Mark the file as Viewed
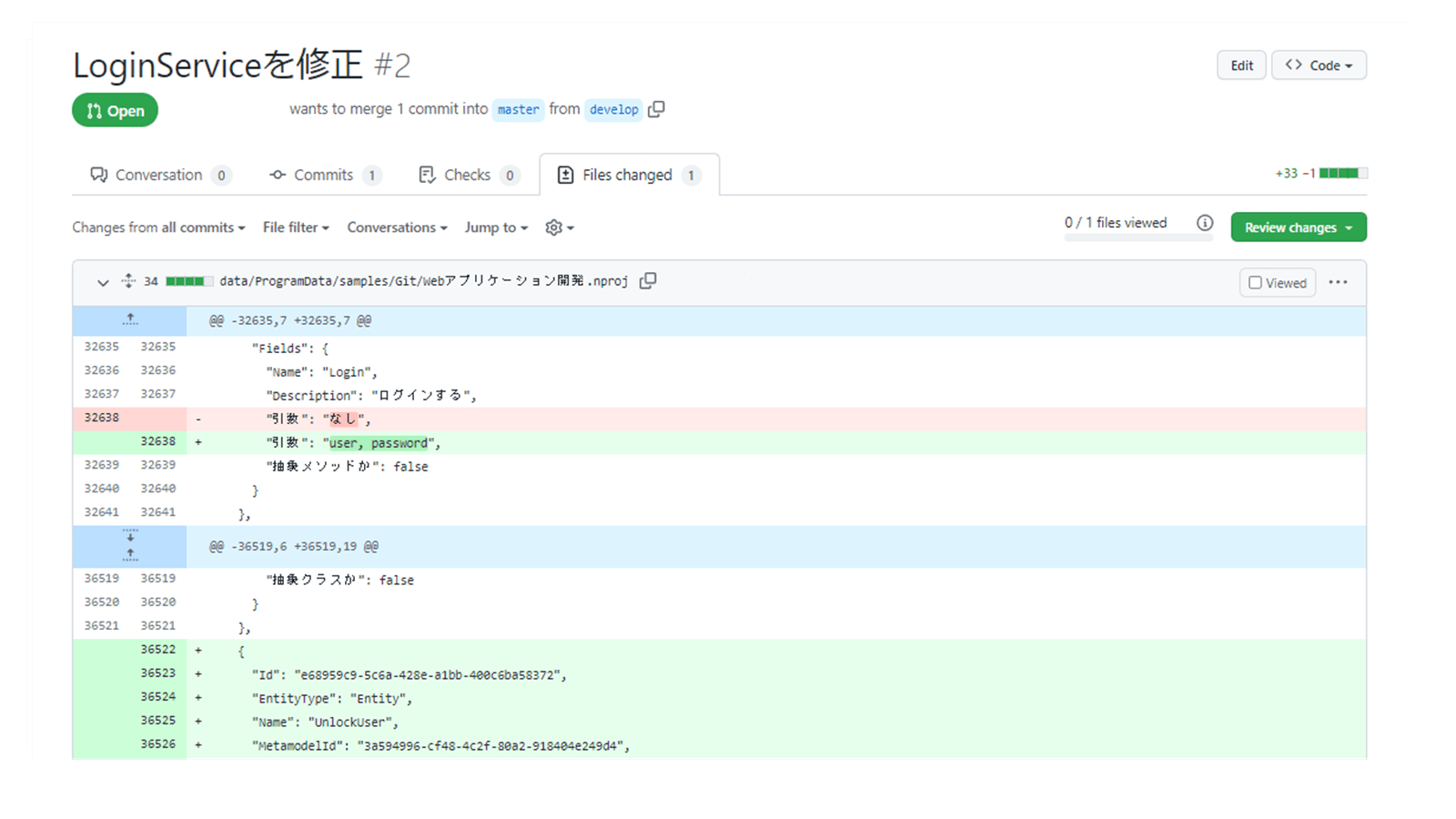Image resolution: width=1456 pixels, height=819 pixels. pyautogui.click(x=1277, y=283)
